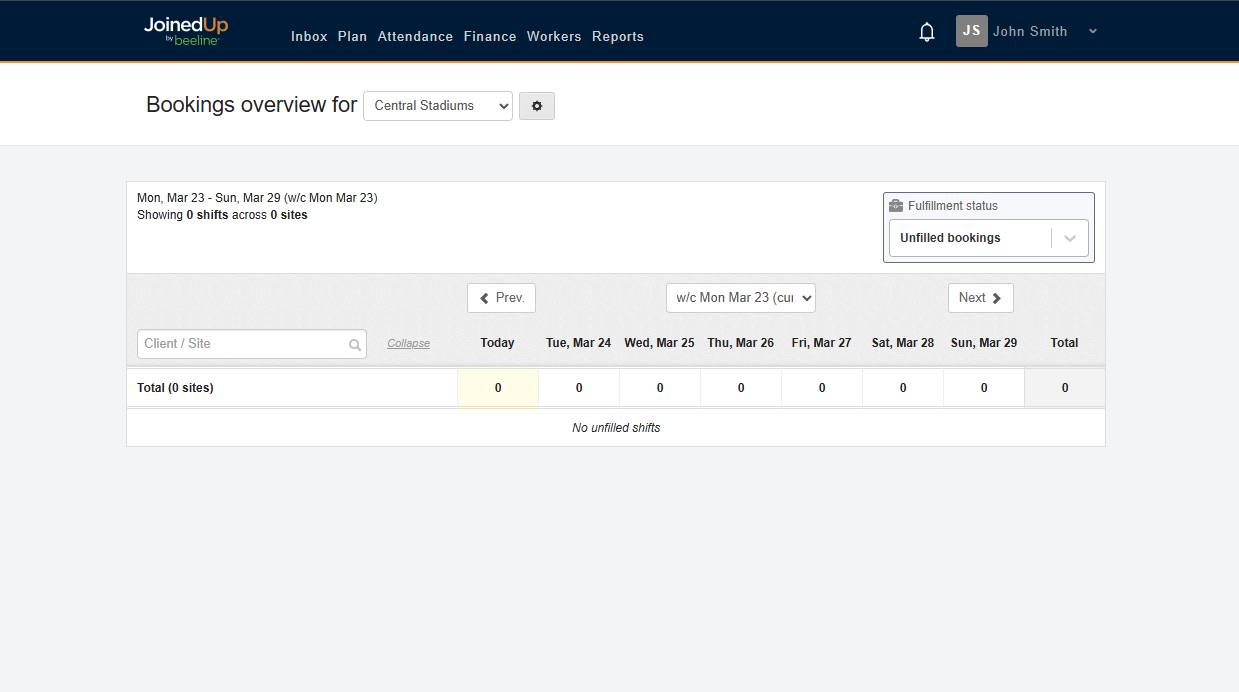Go to the Plan section

(352, 36)
